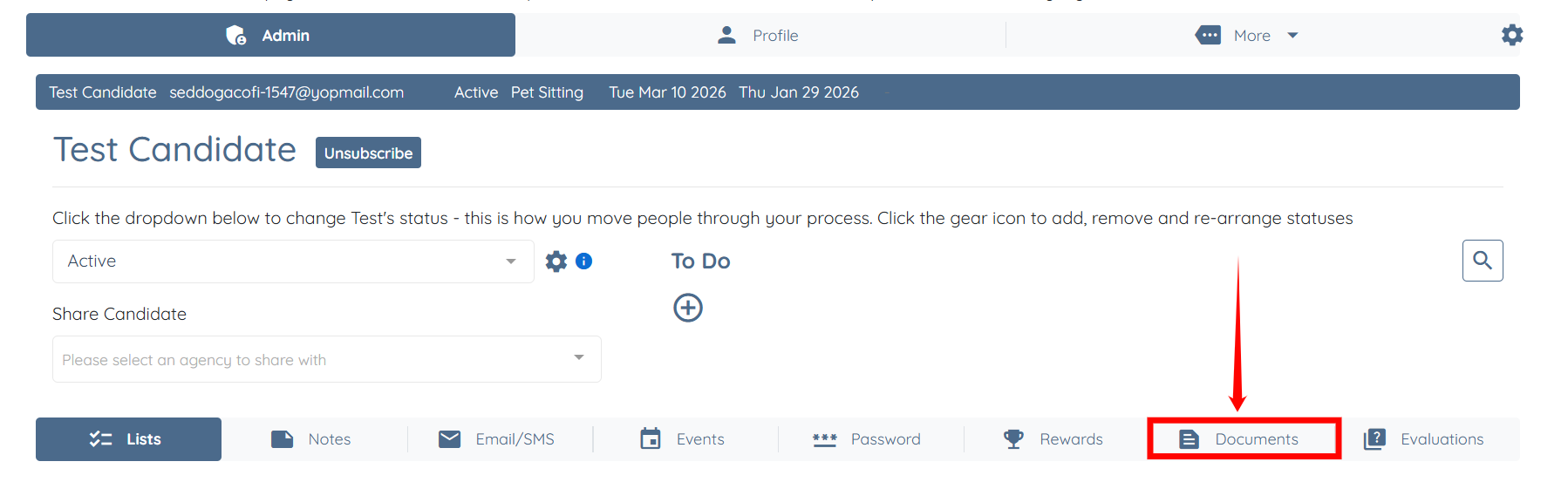1568x482 pixels.
Task: Click the Evaluations question mark icon
Action: click(x=1374, y=438)
